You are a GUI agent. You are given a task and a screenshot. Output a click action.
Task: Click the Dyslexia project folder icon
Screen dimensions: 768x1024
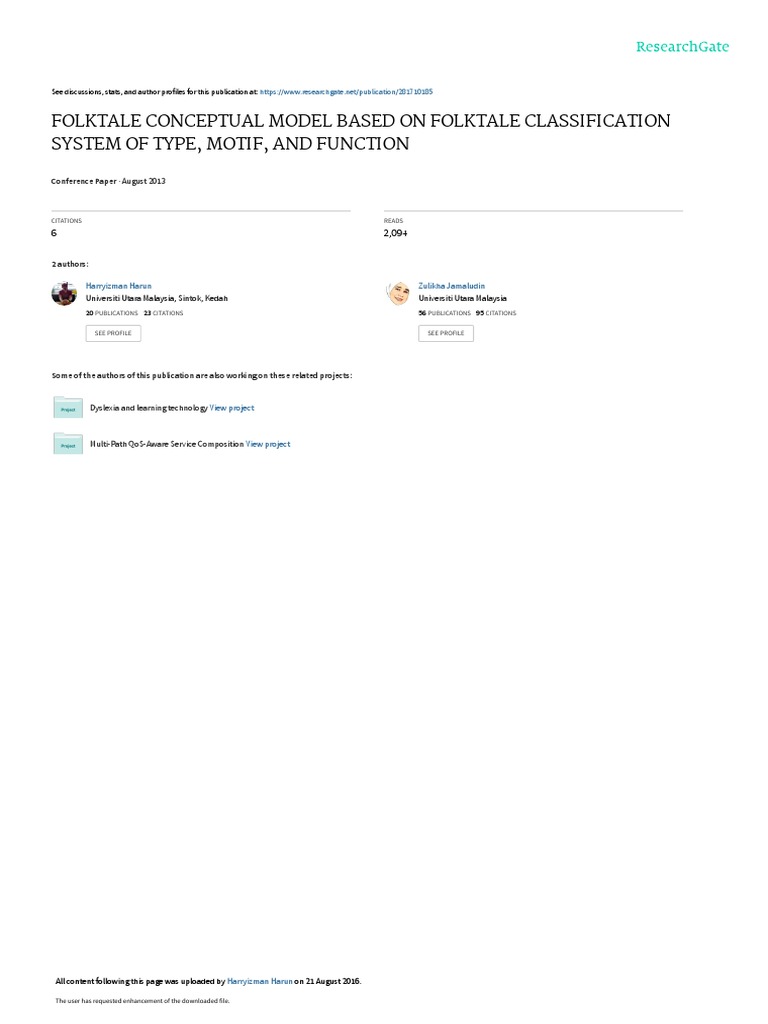(68, 407)
